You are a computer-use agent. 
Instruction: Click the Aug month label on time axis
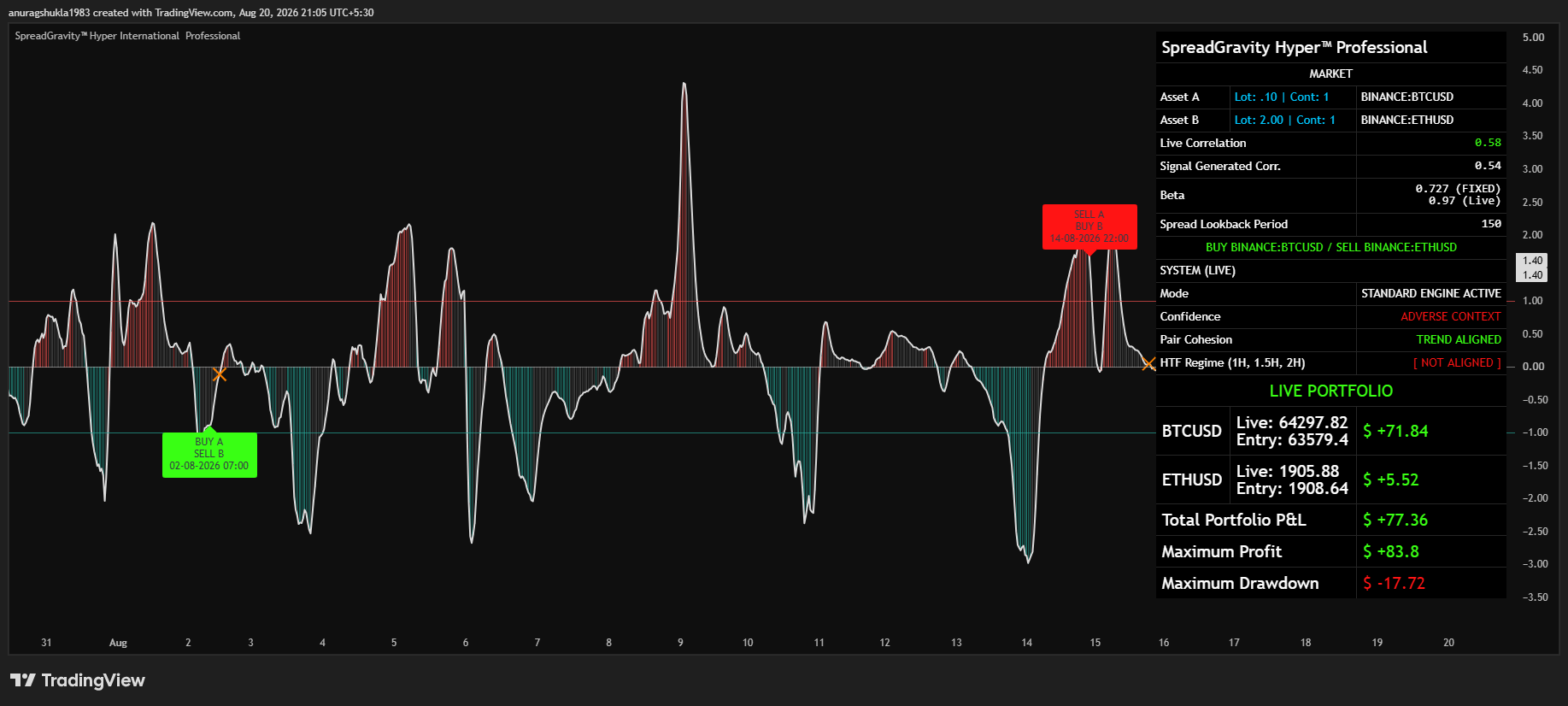coord(118,643)
